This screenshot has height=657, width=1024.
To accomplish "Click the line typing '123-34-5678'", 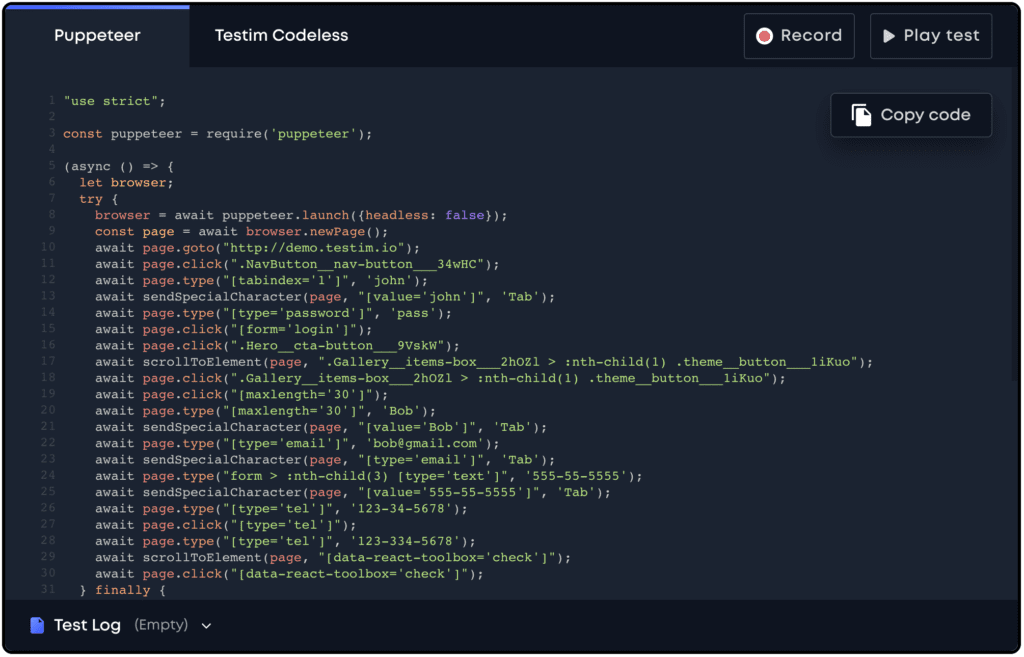I will (281, 509).
